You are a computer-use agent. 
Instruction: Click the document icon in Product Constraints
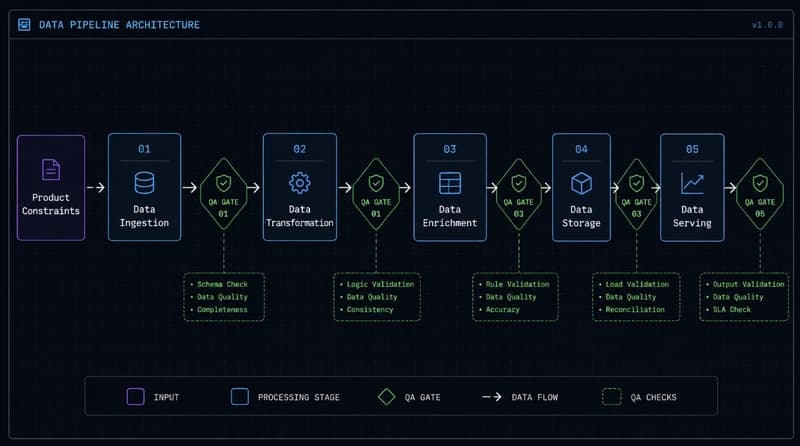pyautogui.click(x=51, y=169)
